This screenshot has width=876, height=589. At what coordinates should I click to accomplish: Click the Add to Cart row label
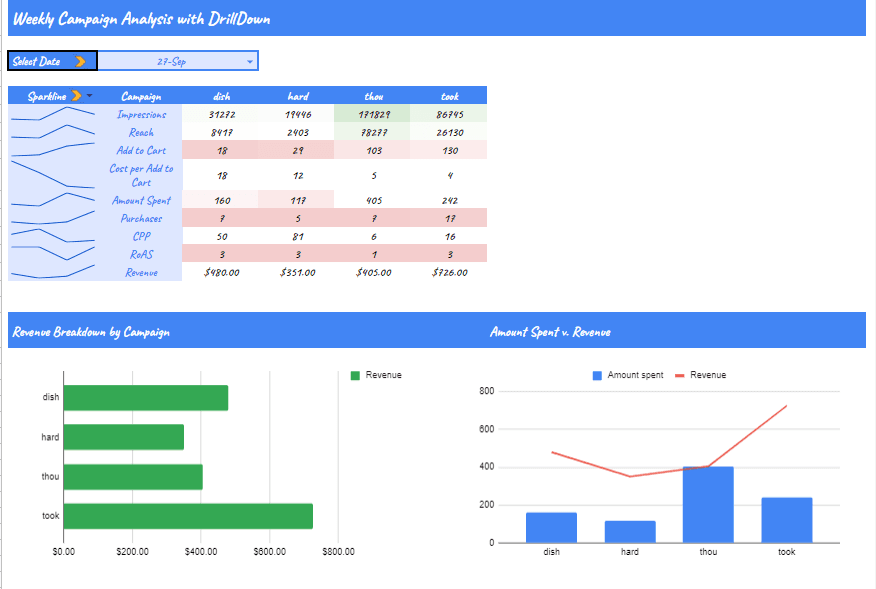(141, 150)
